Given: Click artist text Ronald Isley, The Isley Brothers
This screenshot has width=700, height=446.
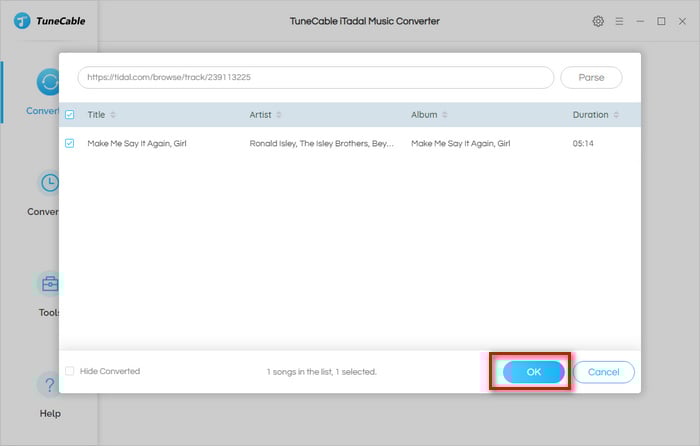Looking at the screenshot, I should tap(321, 143).
